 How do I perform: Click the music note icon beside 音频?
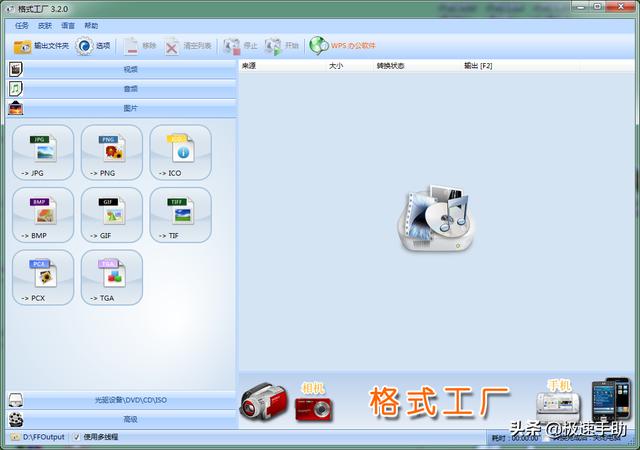point(16,89)
